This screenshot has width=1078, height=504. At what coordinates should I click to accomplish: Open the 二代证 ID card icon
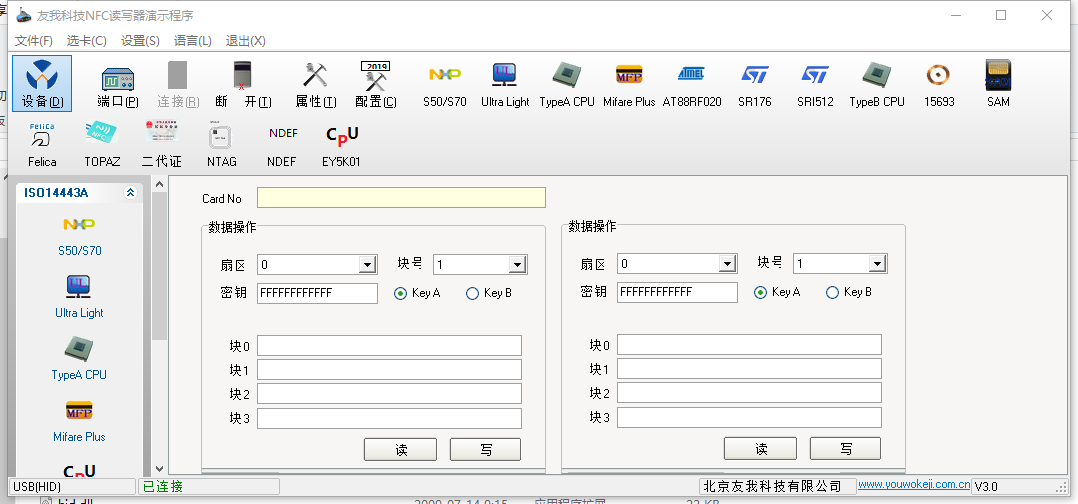162,143
